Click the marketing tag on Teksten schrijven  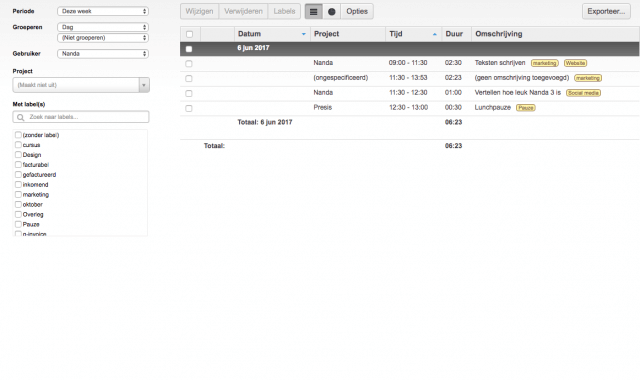(x=544, y=63)
